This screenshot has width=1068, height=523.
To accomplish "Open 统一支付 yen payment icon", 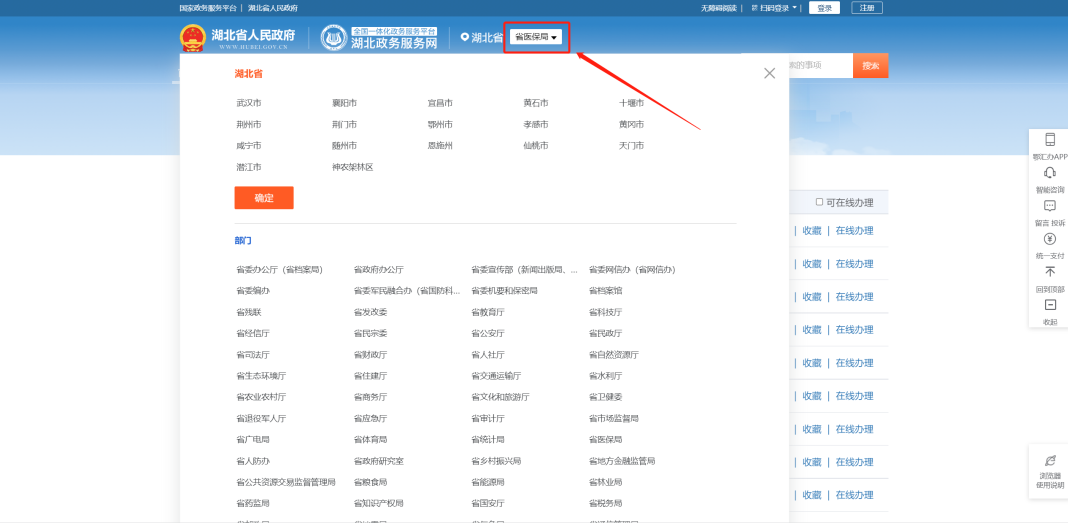I will tap(1050, 239).
